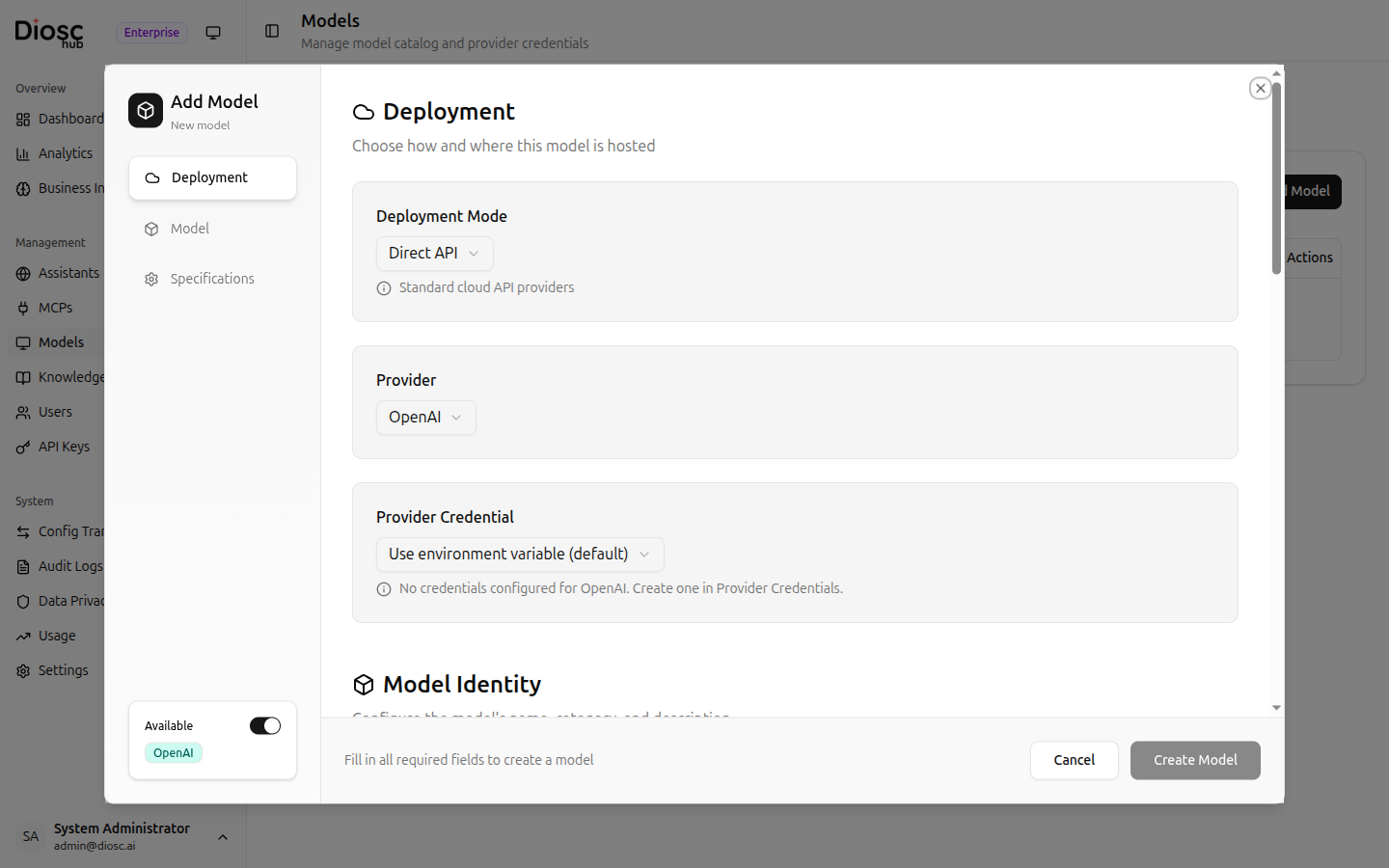Click 'No credentials configured for OpenAI' notice

pos(621,589)
